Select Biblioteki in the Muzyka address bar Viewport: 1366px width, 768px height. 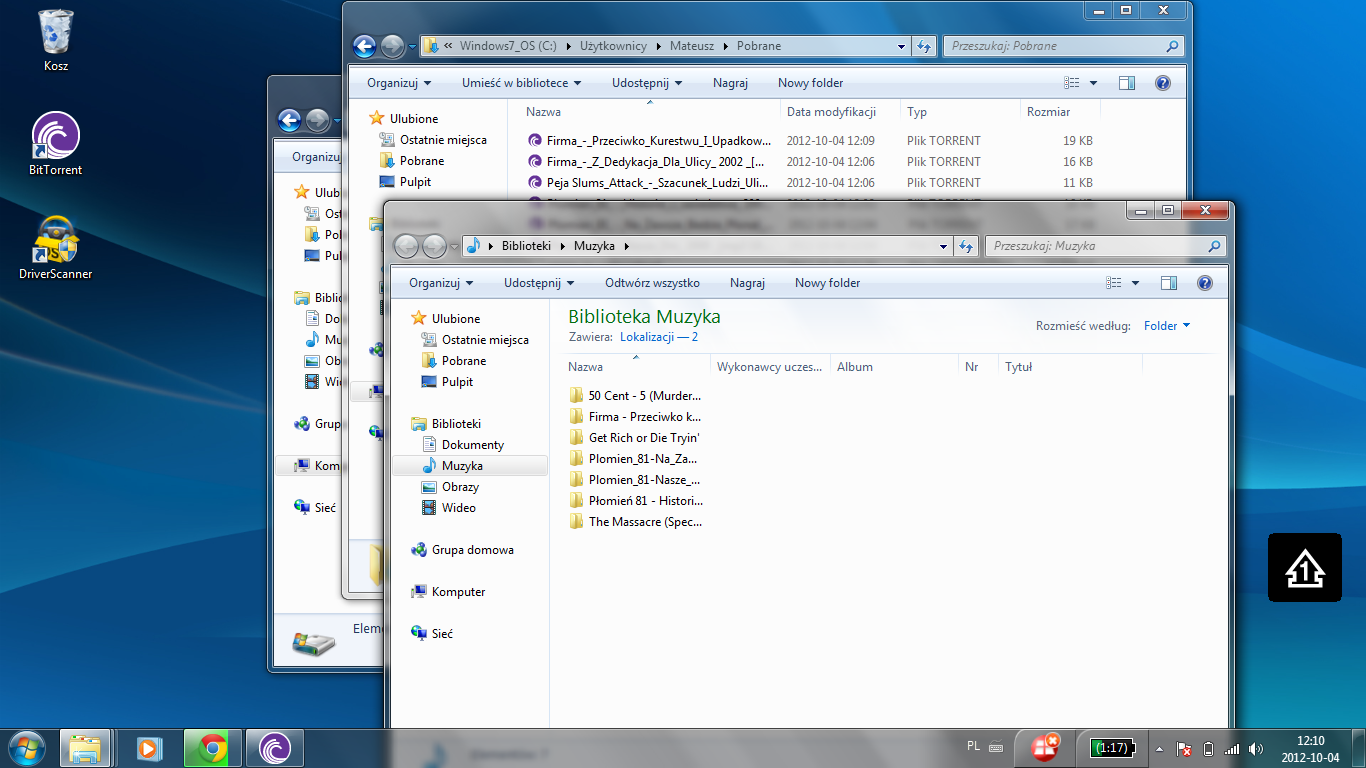pyautogui.click(x=524, y=246)
